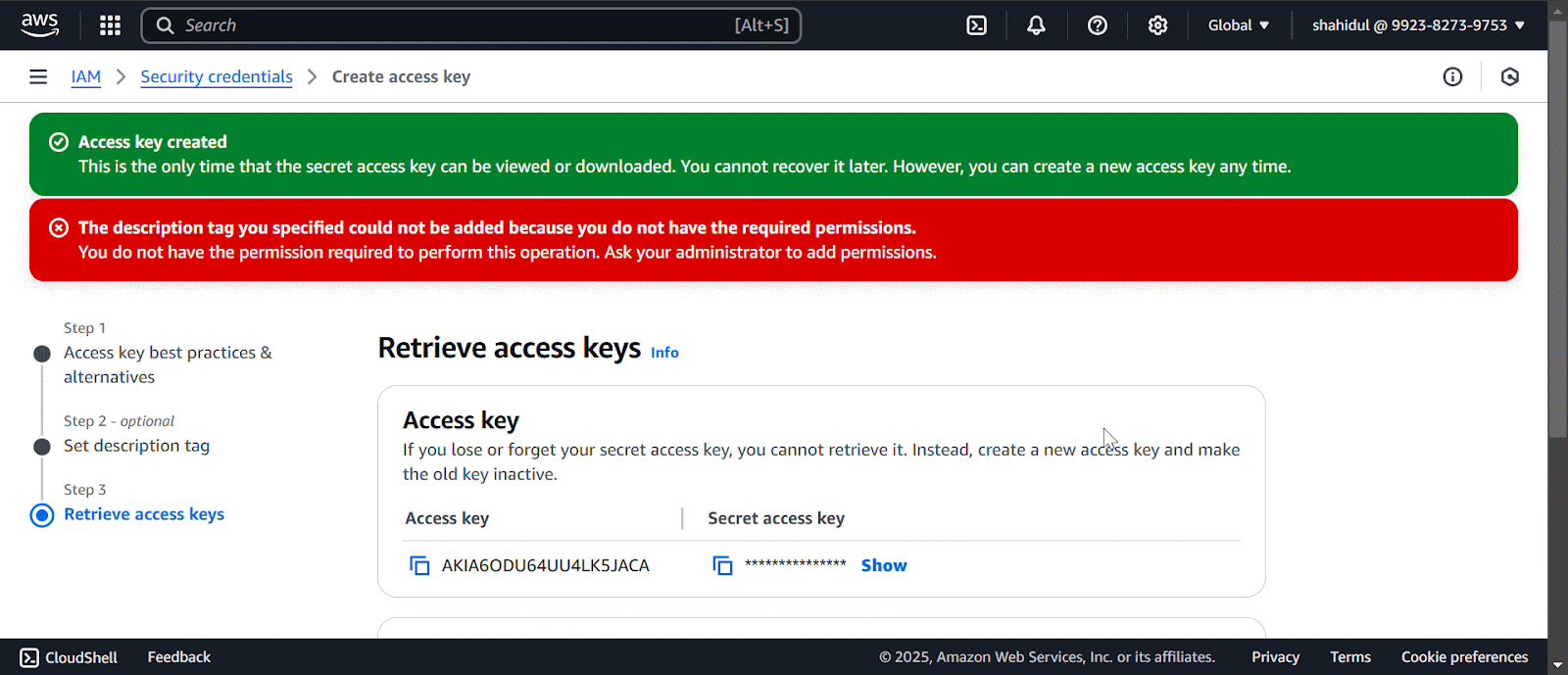Copy the secret access key

[722, 565]
